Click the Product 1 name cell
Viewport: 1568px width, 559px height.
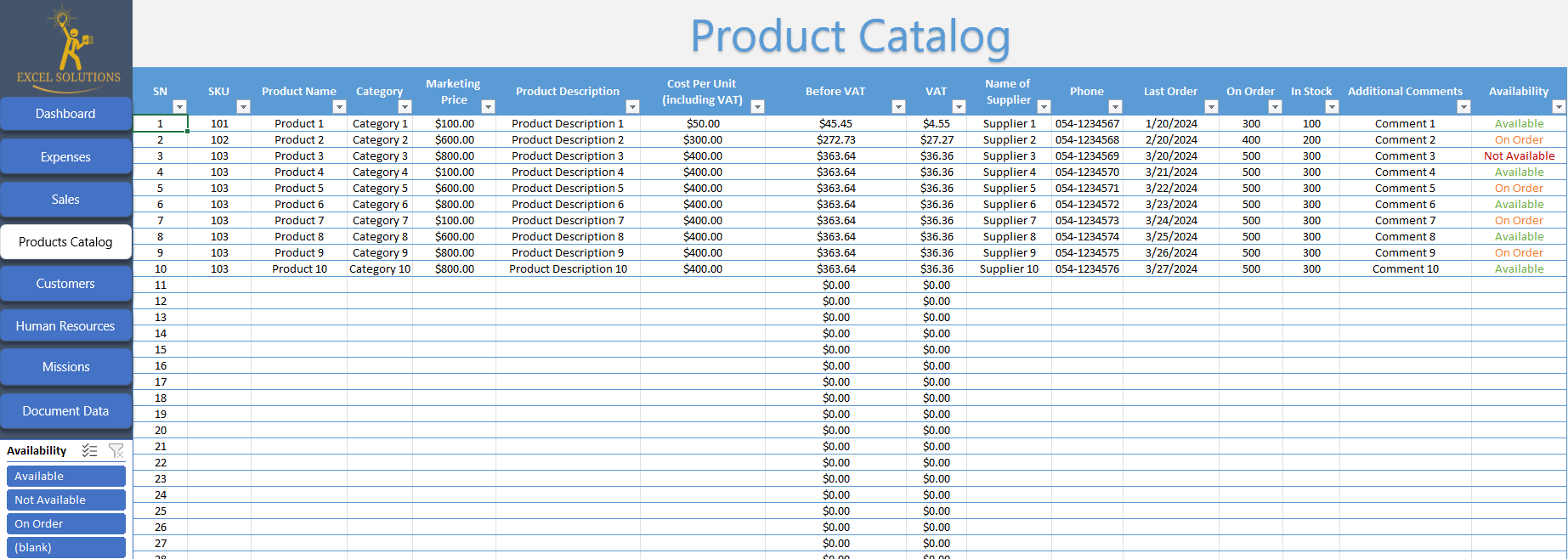pyautogui.click(x=299, y=124)
